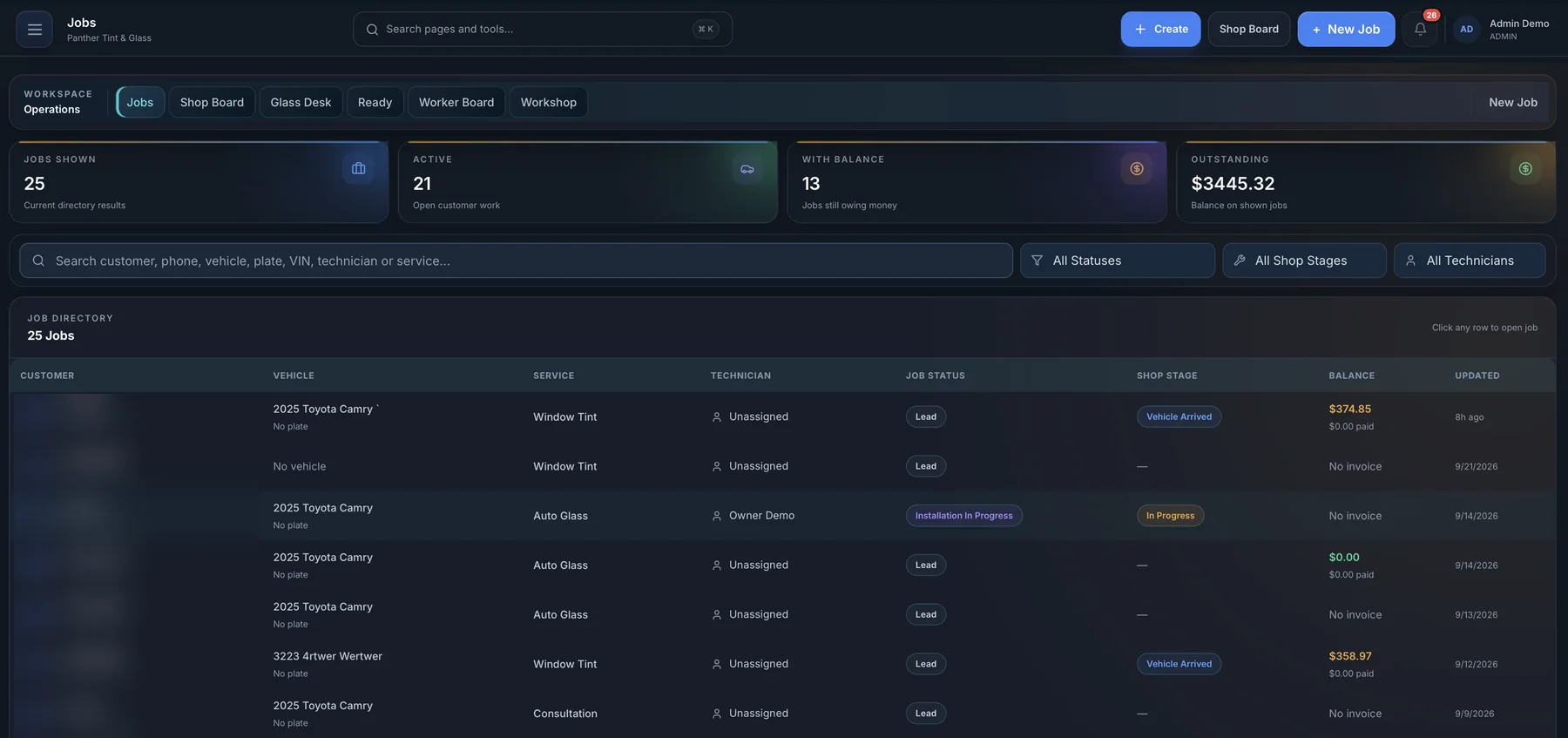The height and width of the screenshot is (738, 1568).
Task: Switch to the Worker Board tab
Action: 456,102
